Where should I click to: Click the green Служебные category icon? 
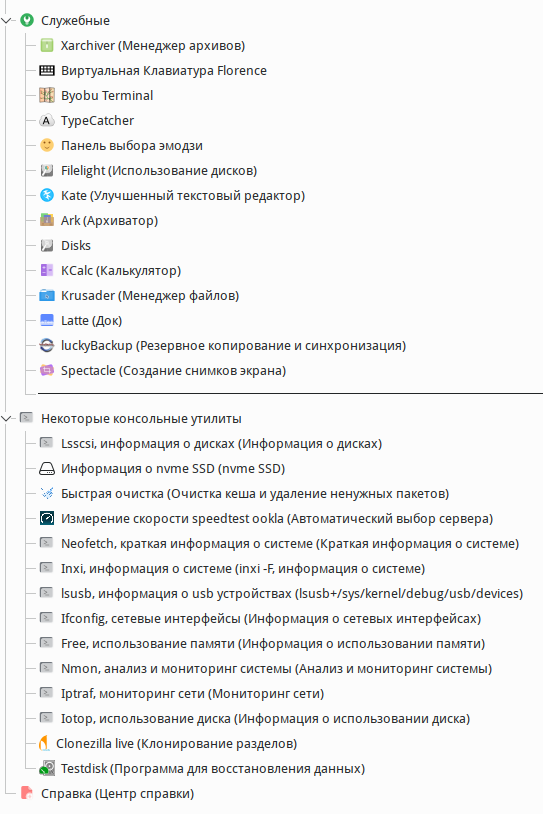click(26, 20)
